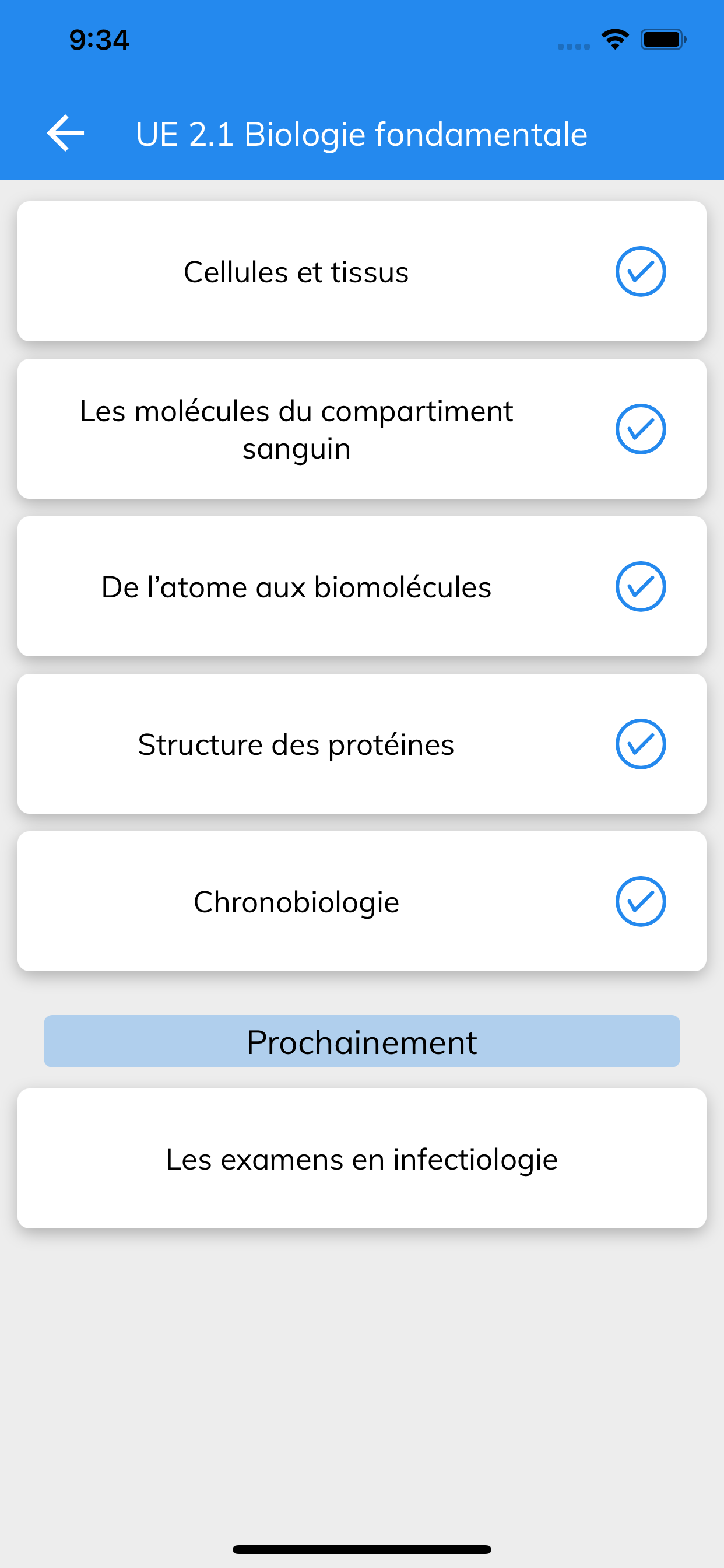Tap the checkmark icon for Cellules et tissus
This screenshot has height=1568, width=724.
pos(641,271)
